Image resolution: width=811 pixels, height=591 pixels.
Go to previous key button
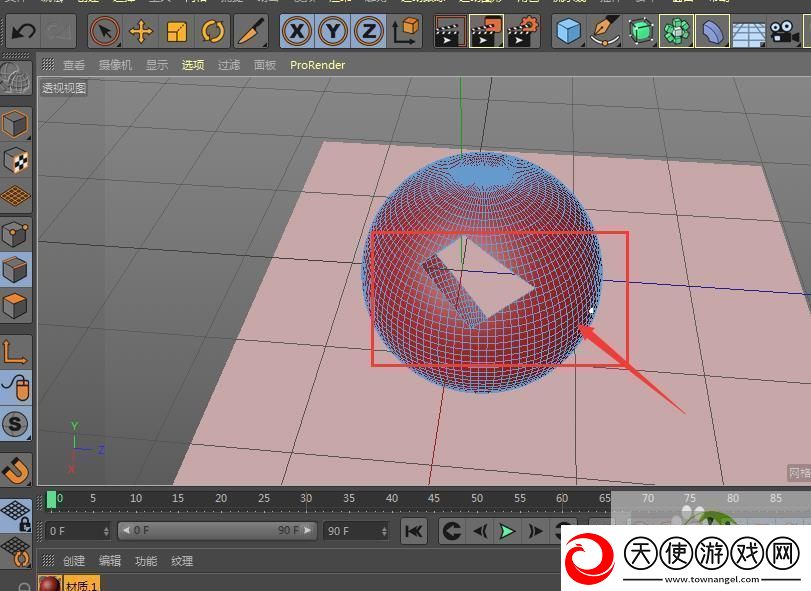[x=452, y=531]
